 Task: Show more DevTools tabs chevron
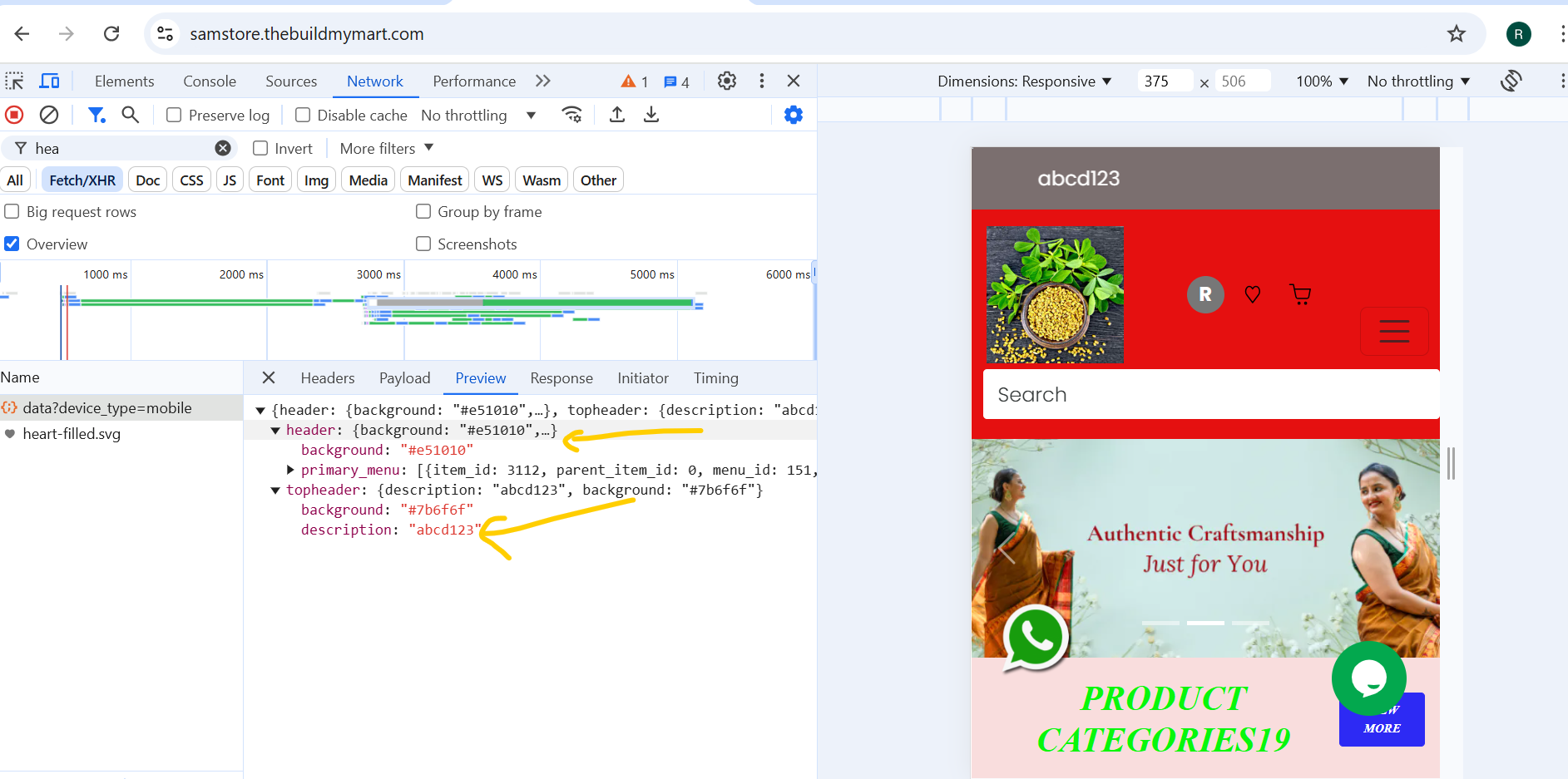pos(543,81)
